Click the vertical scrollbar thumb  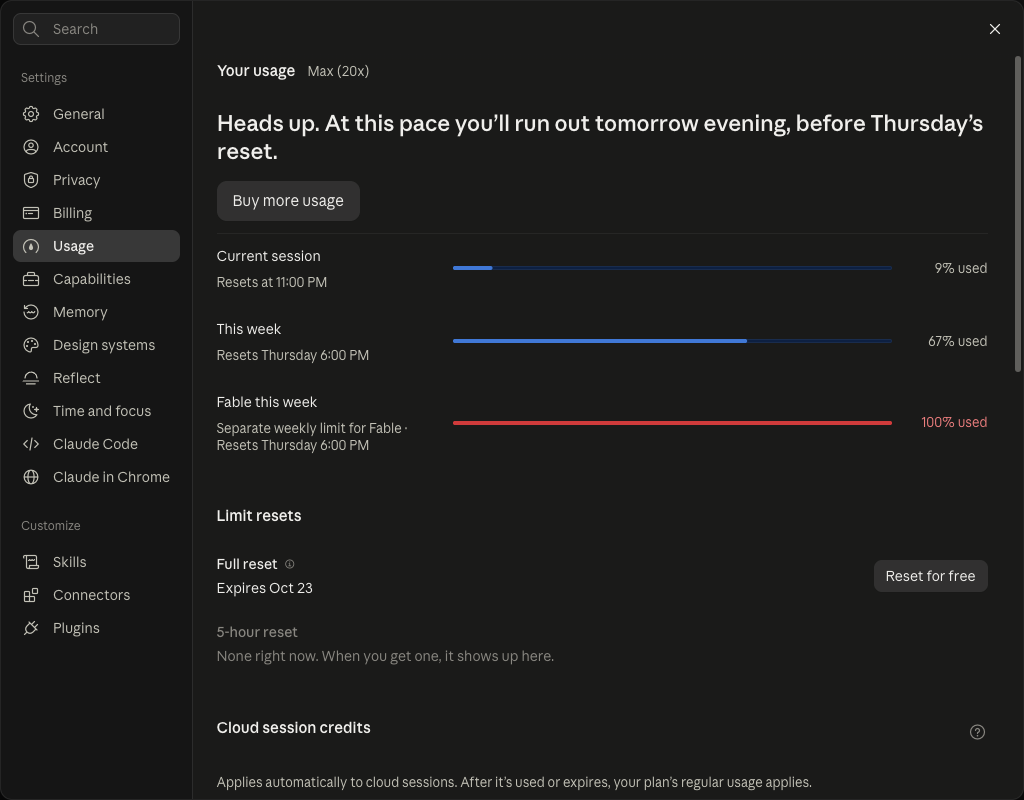coord(1017,214)
